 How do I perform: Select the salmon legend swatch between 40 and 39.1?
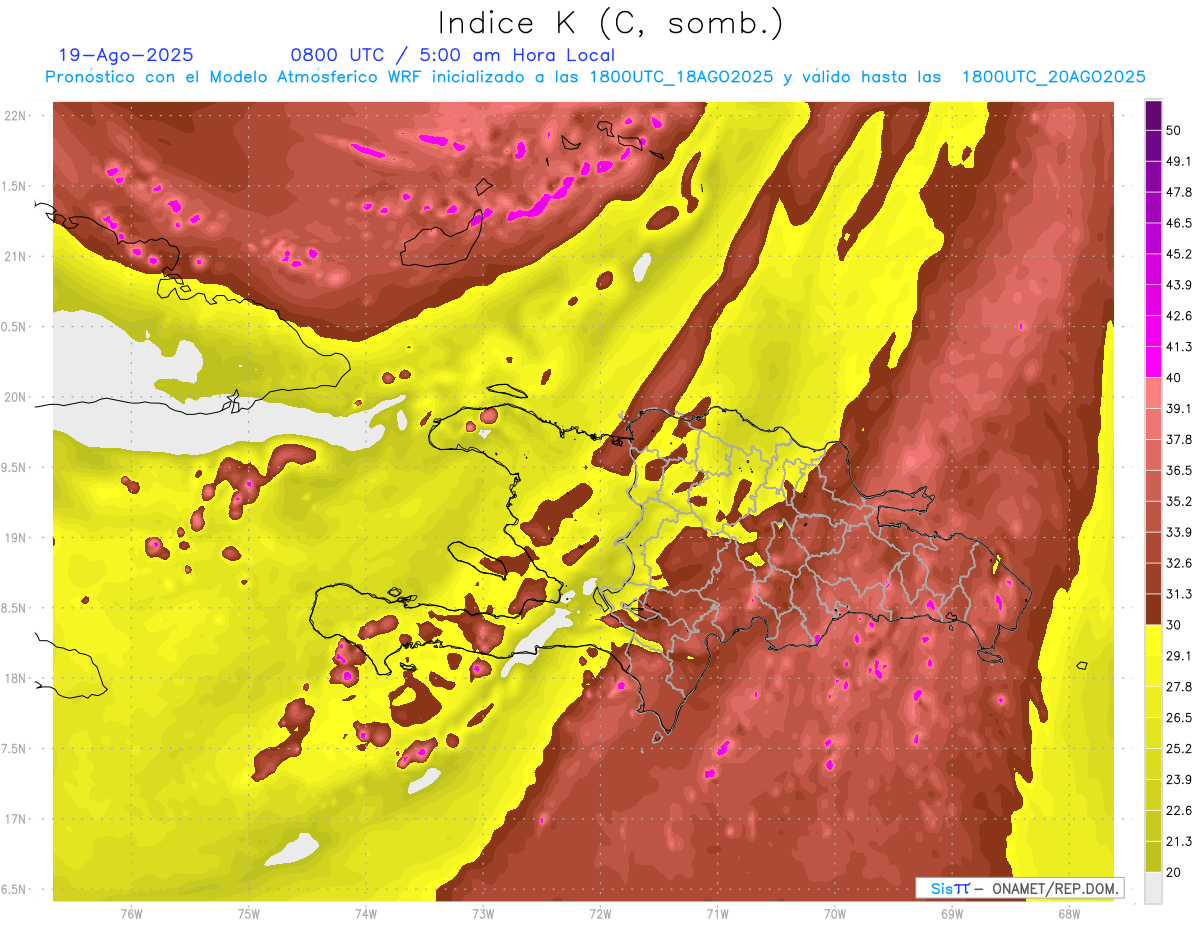pos(1153,394)
